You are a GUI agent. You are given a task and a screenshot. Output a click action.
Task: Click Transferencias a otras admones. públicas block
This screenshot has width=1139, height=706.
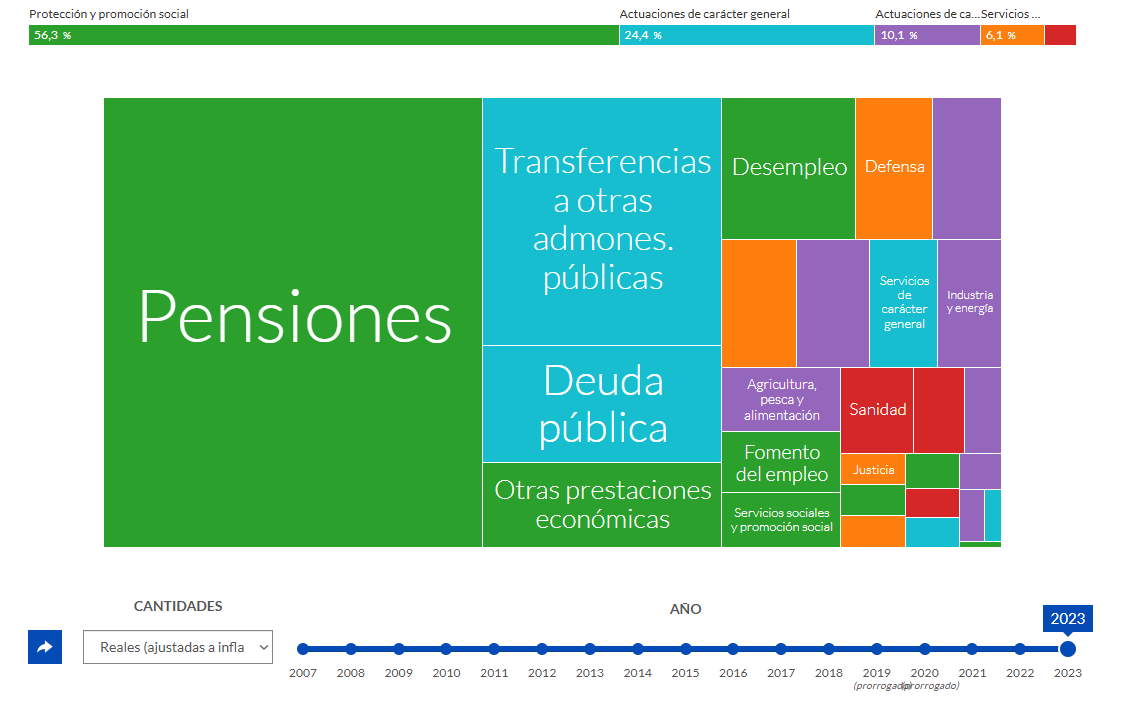tap(602, 222)
